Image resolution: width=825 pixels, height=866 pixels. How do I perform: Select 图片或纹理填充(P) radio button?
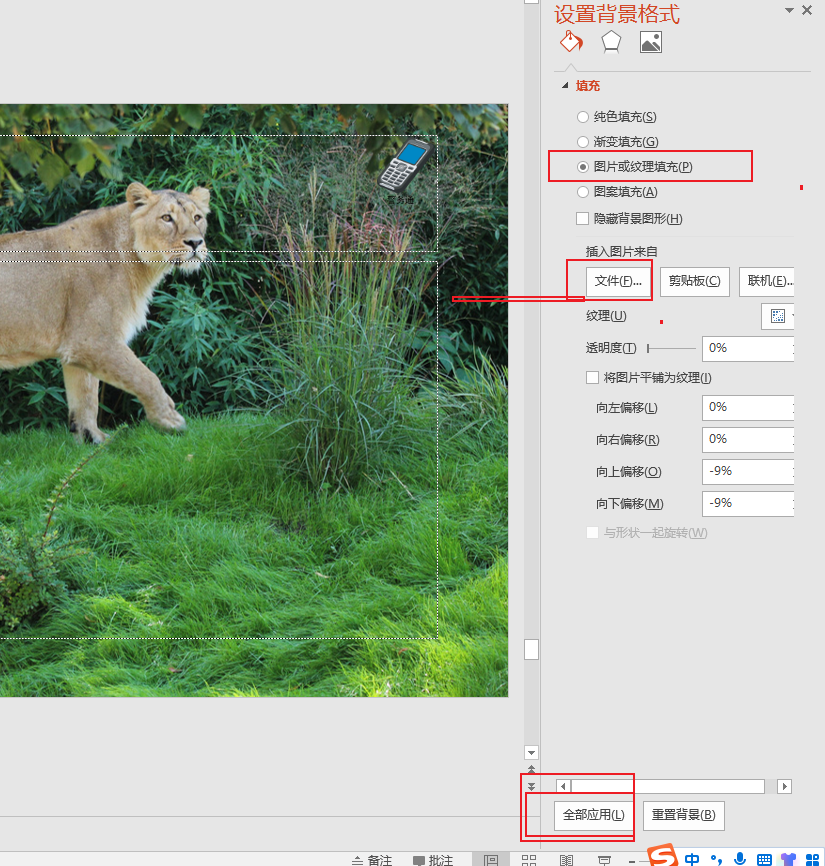[583, 167]
